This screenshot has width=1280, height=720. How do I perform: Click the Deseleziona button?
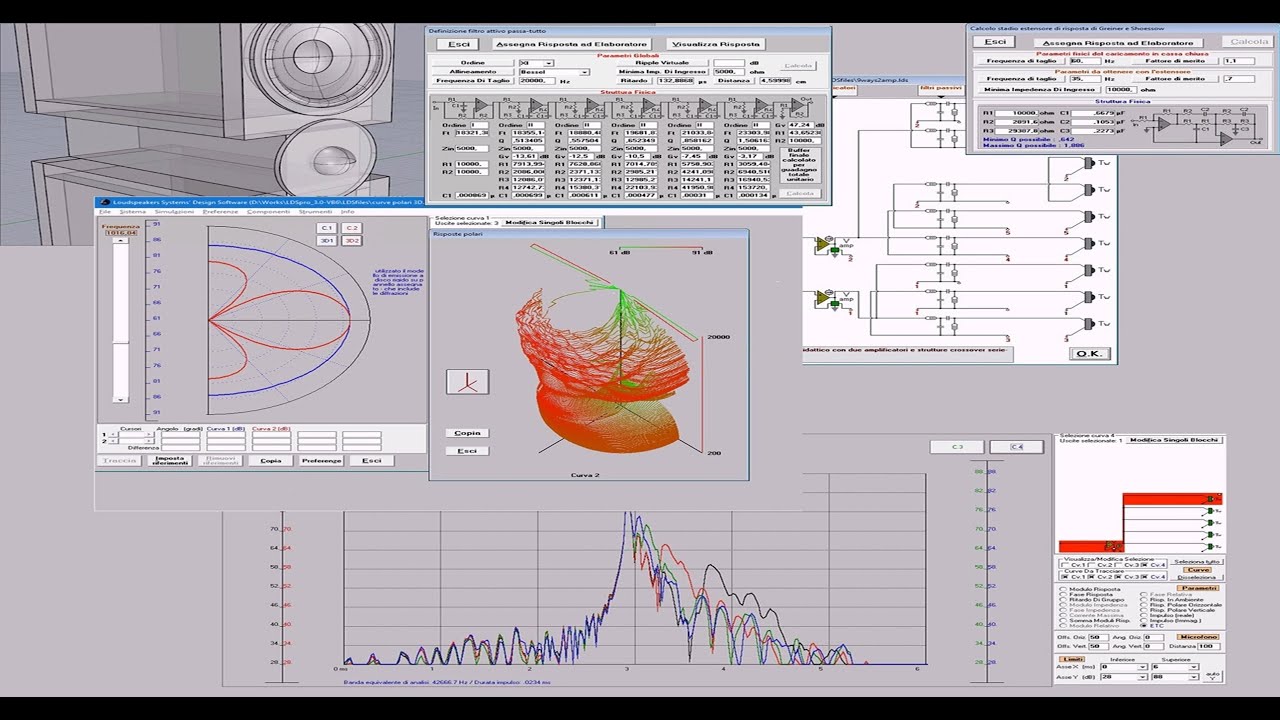click(x=1197, y=577)
